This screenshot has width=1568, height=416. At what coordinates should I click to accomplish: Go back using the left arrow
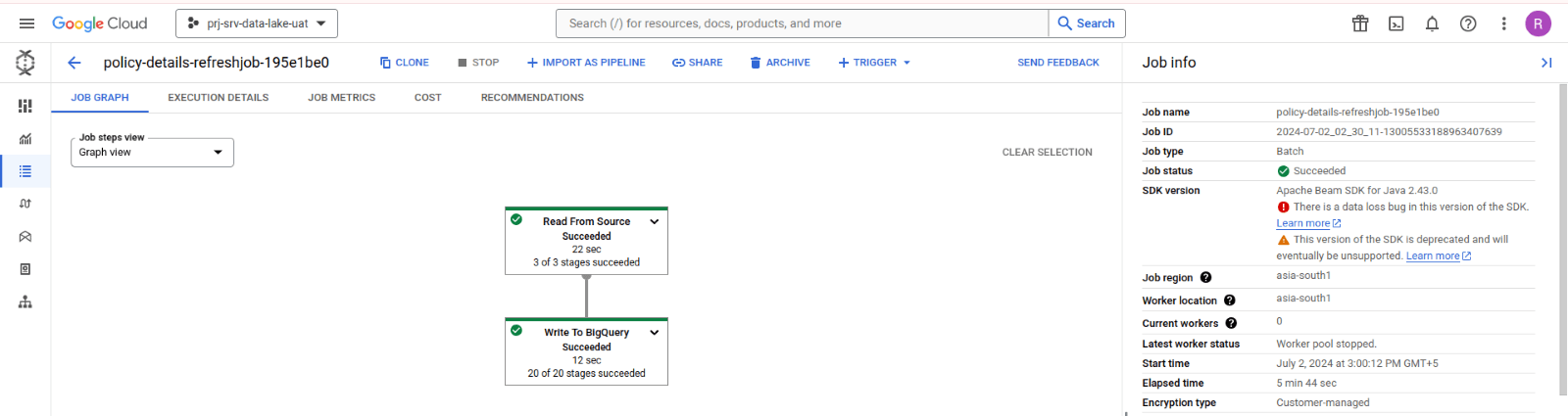(74, 63)
